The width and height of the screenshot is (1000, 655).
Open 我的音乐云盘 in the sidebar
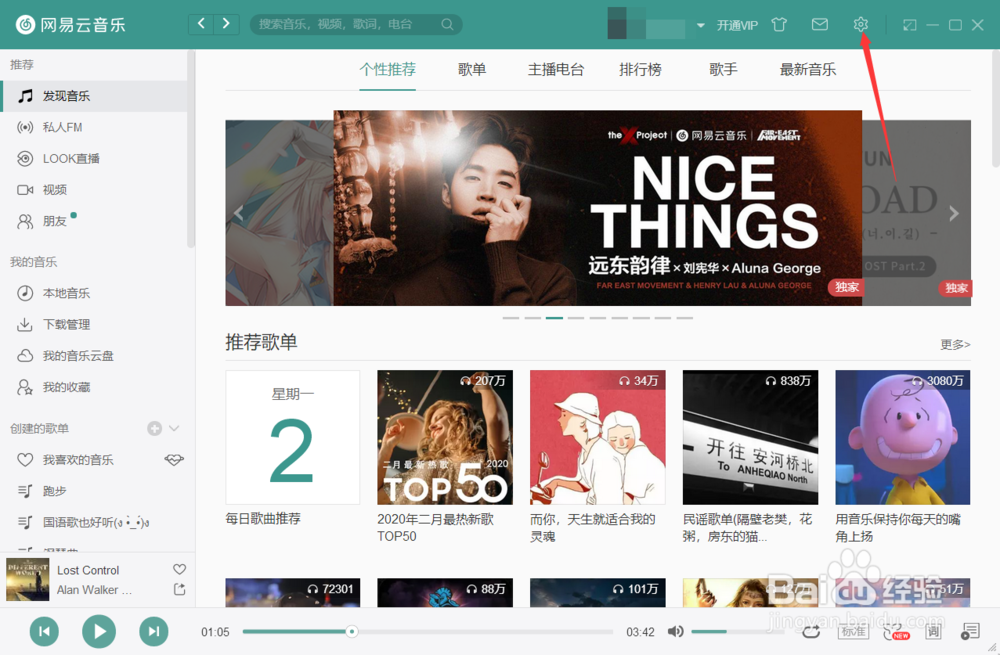(94, 355)
